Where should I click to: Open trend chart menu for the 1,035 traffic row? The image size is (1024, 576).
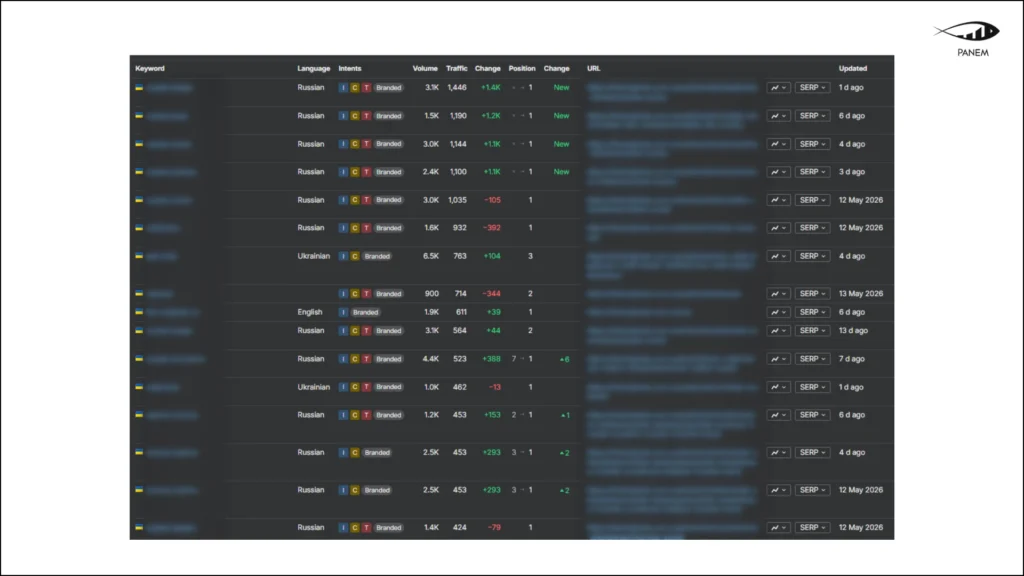[x=778, y=200]
